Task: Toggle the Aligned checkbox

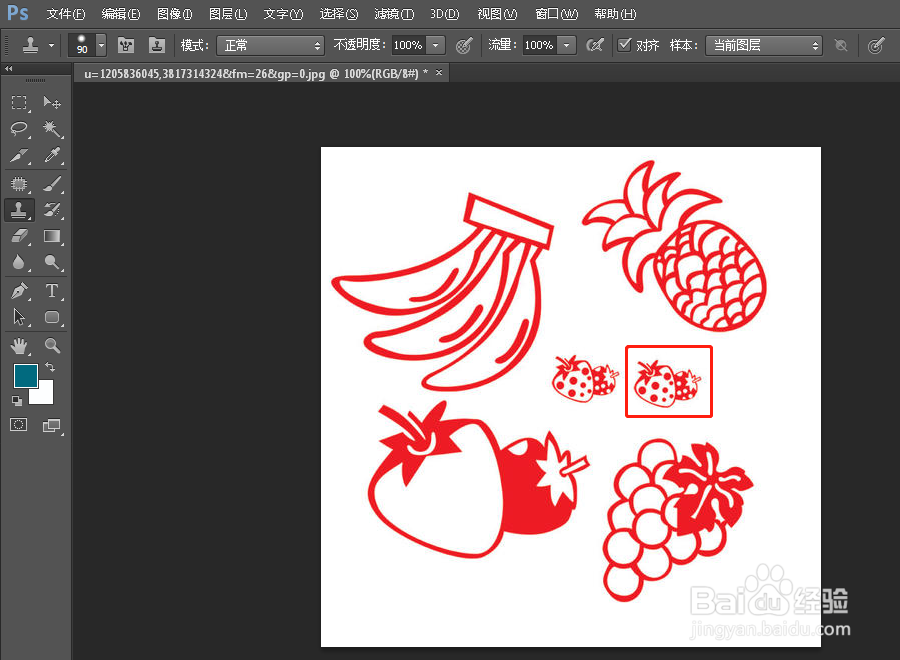Action: [x=624, y=45]
